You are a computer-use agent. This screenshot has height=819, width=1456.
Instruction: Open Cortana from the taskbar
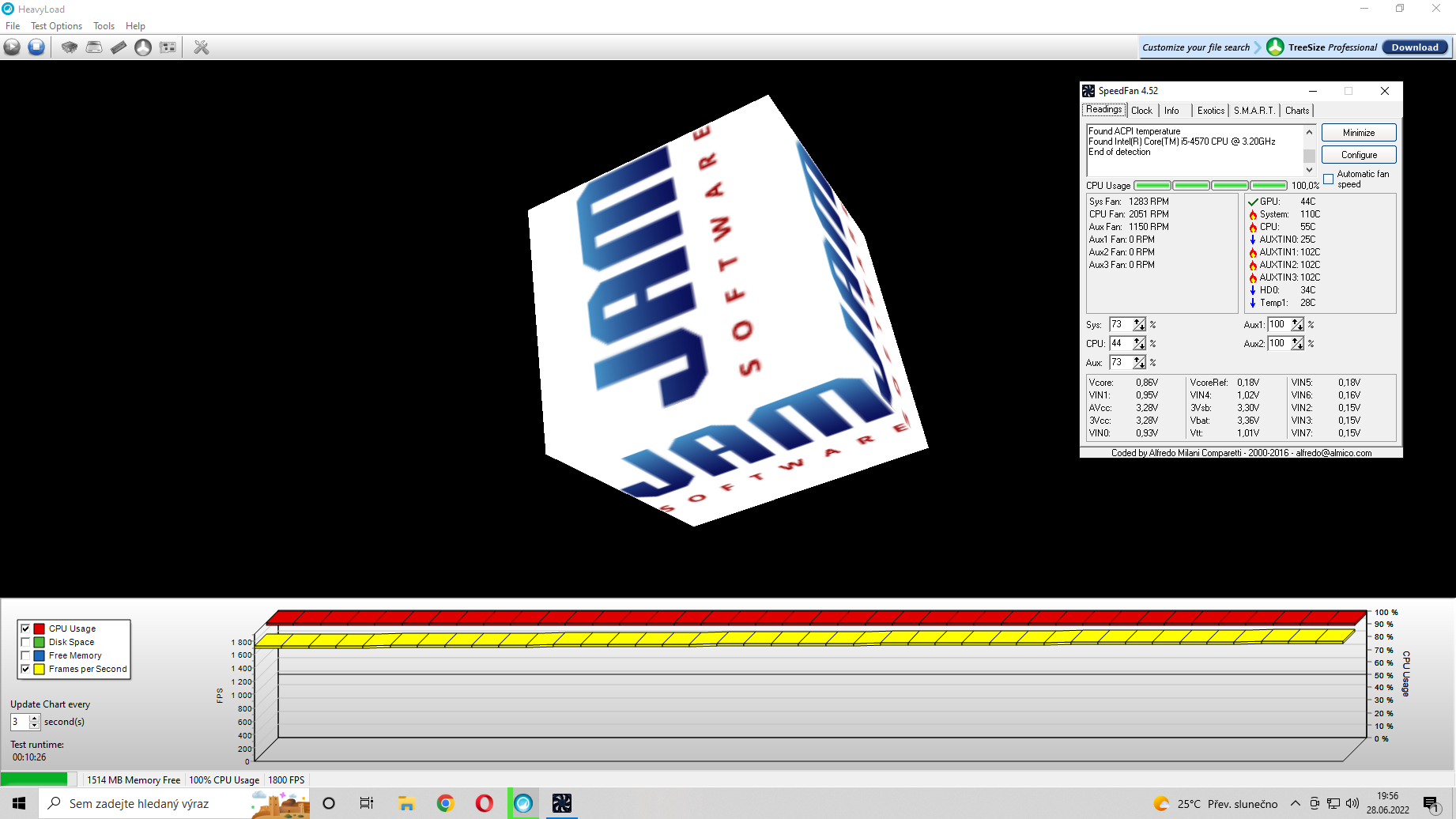coord(329,803)
